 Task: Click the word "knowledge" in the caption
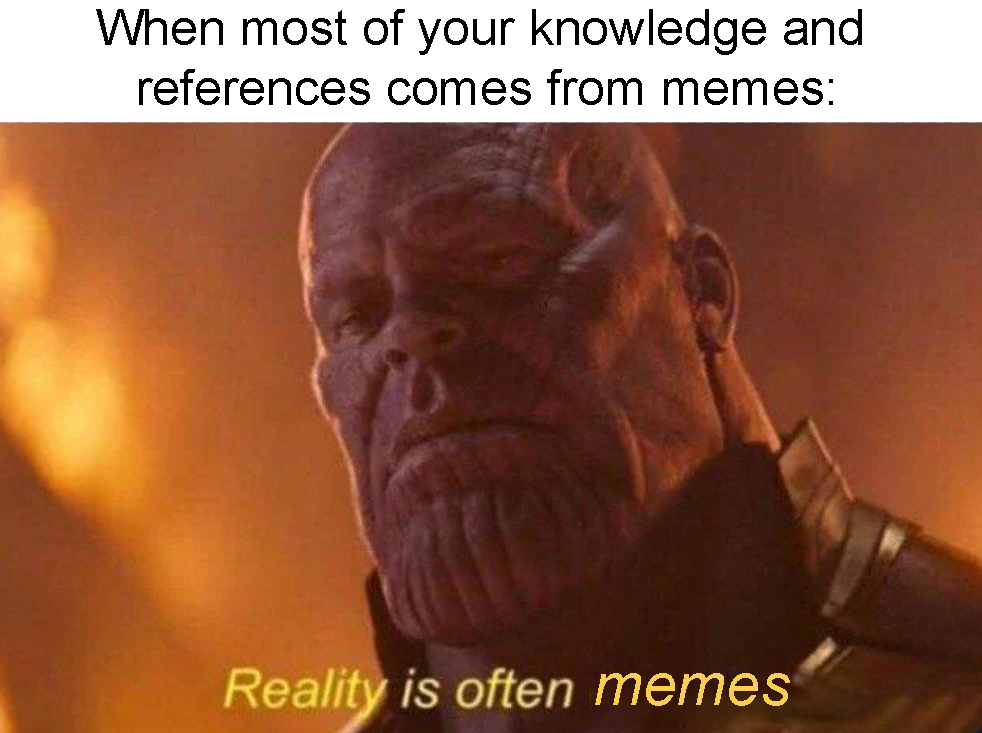[x=649, y=31]
